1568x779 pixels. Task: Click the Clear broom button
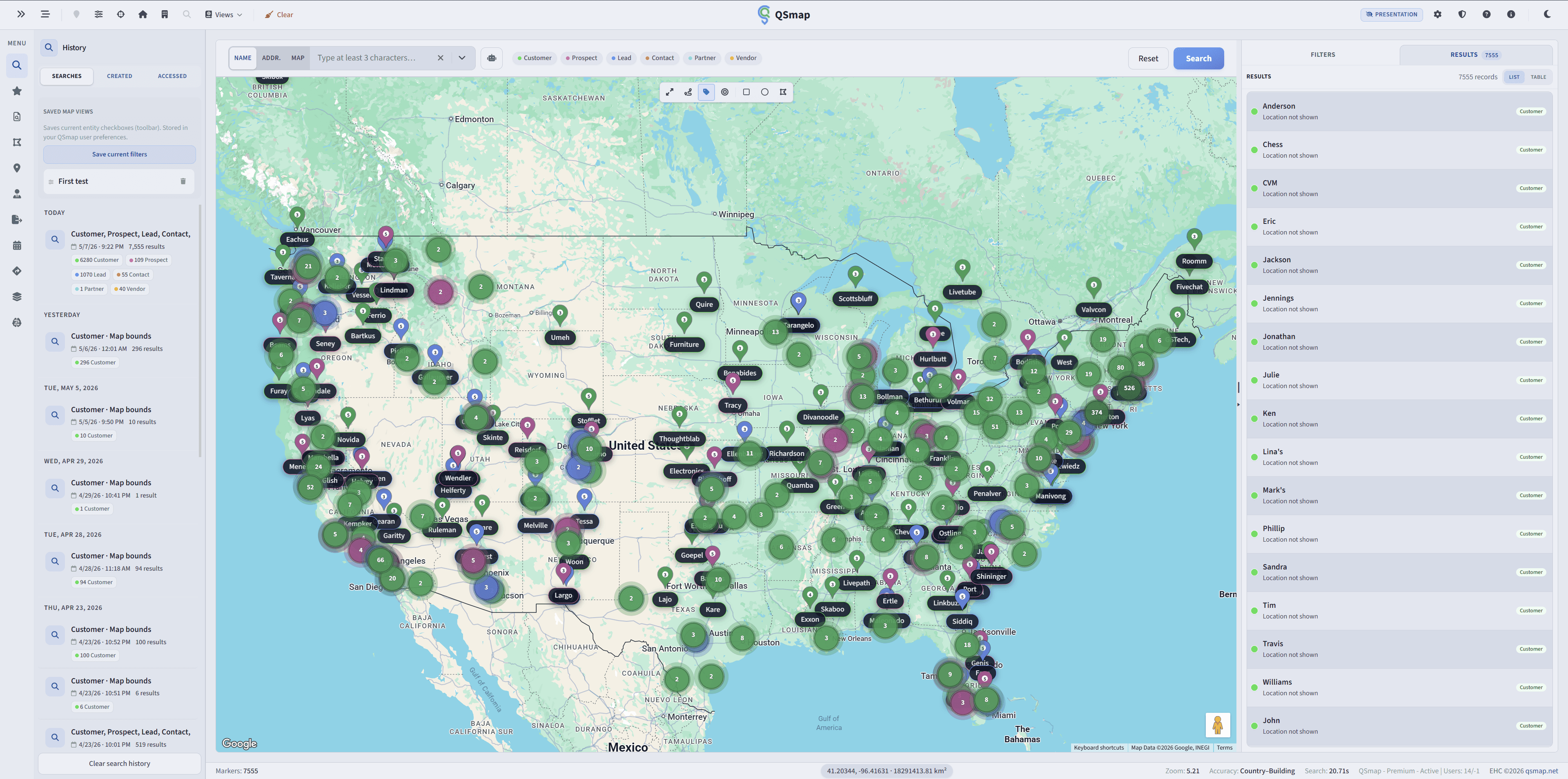[x=279, y=15]
